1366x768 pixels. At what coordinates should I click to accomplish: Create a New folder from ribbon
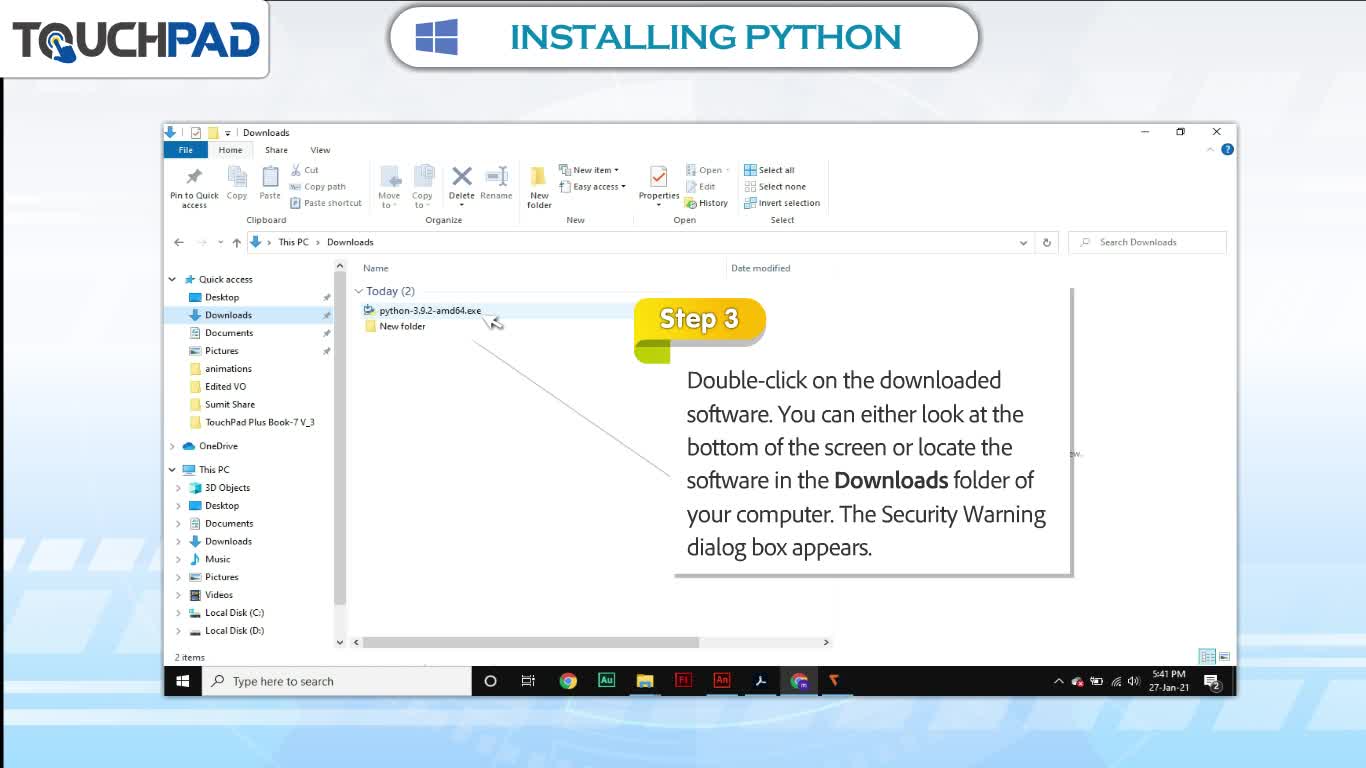pyautogui.click(x=539, y=187)
